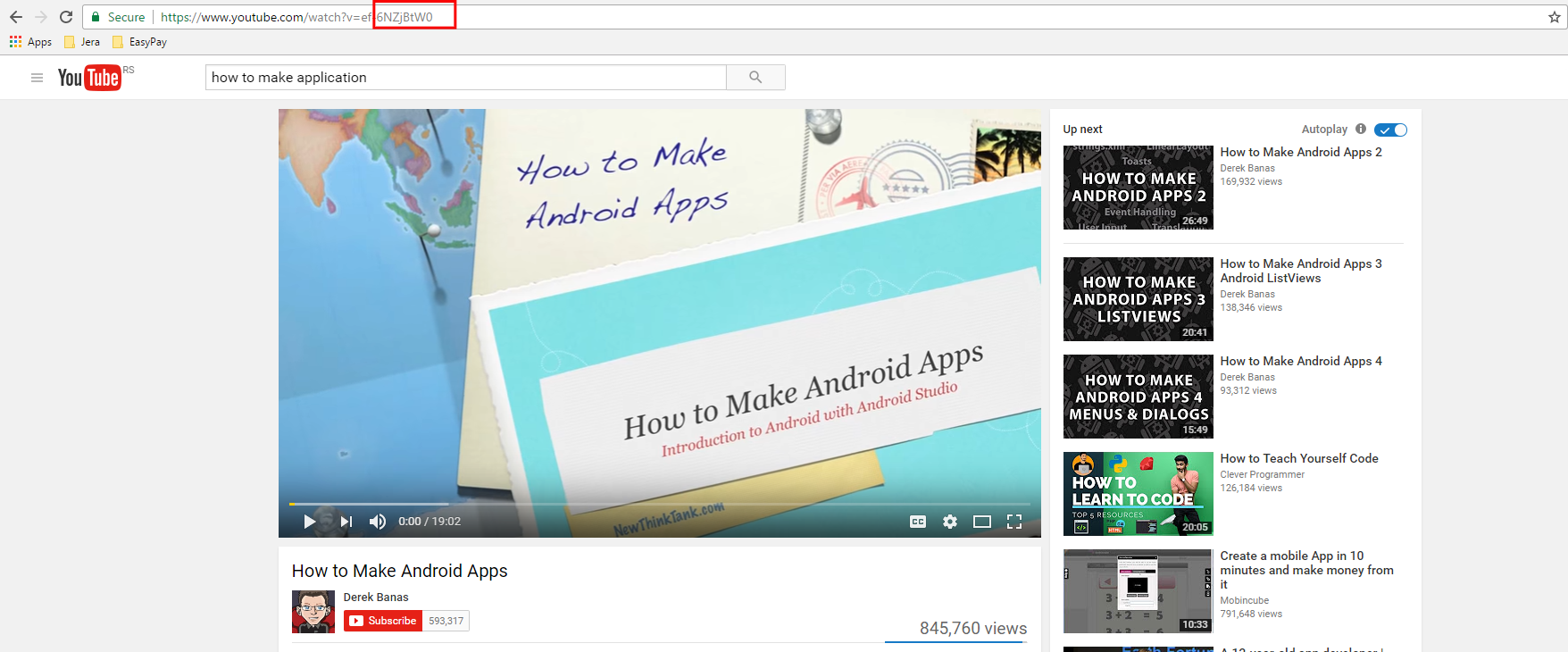Go back with browser back arrow
This screenshot has width=1568, height=652.
coord(16,17)
